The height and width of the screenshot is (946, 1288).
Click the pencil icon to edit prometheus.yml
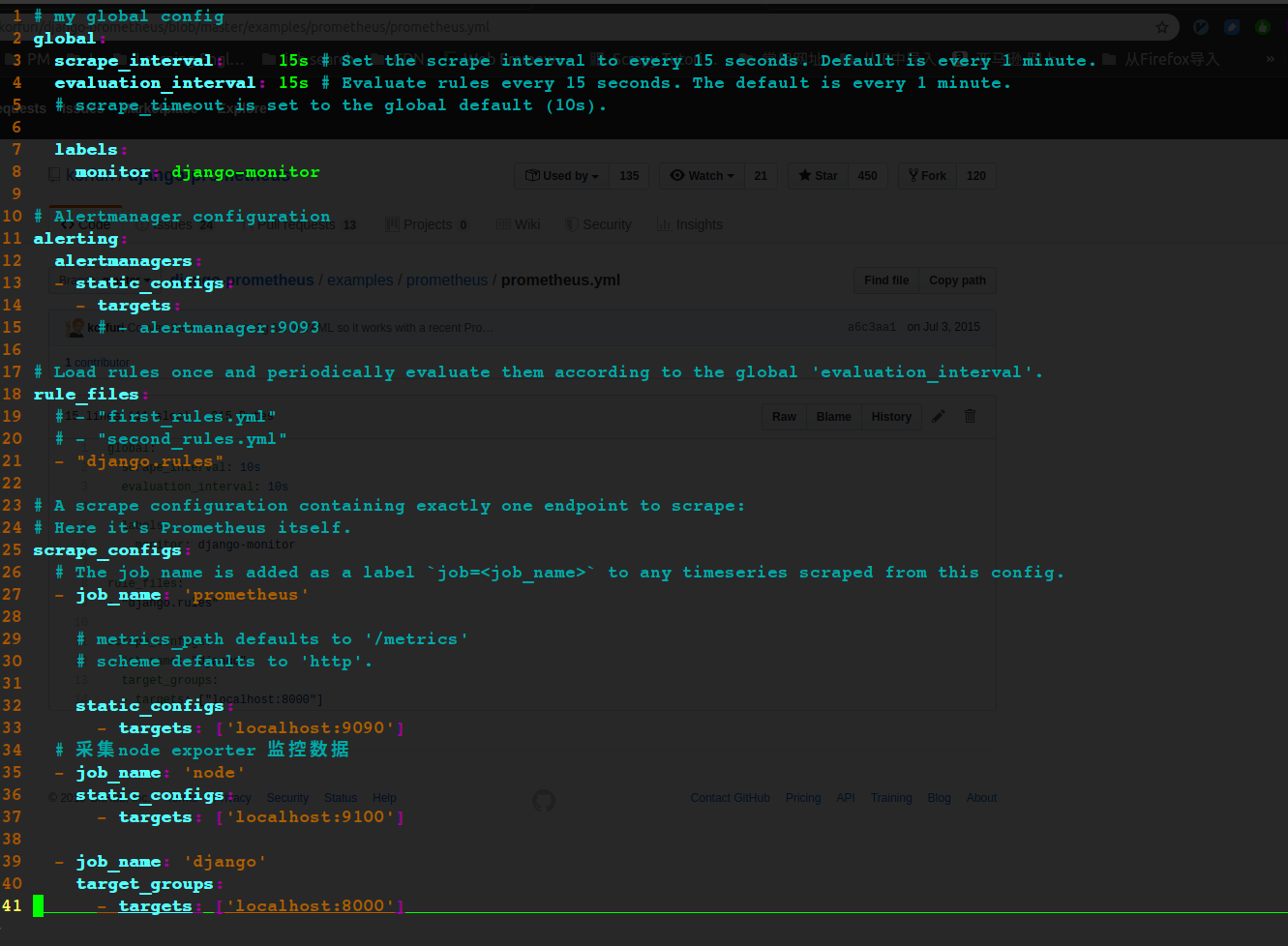(937, 416)
